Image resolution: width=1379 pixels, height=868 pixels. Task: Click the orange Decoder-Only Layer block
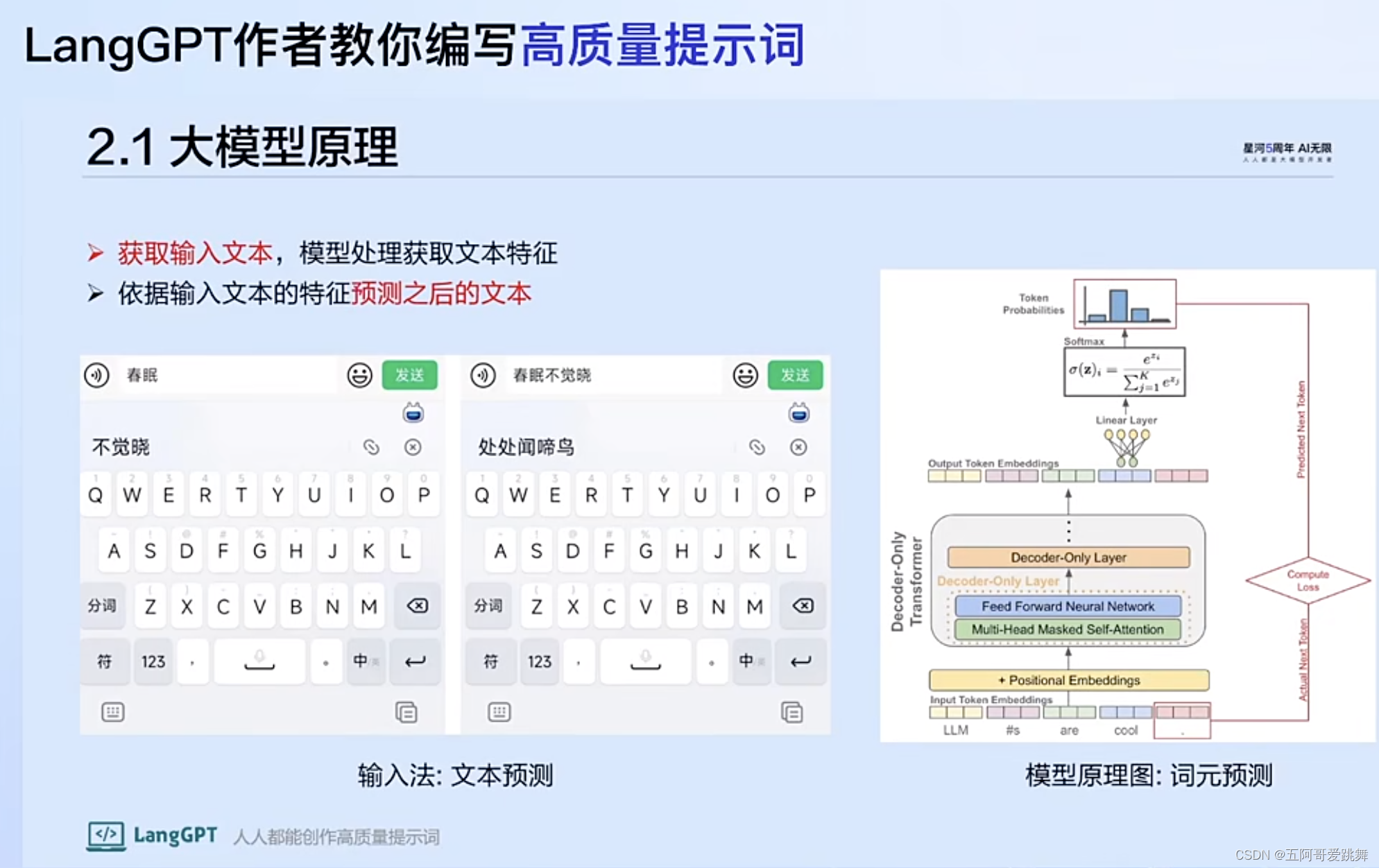coord(1068,557)
